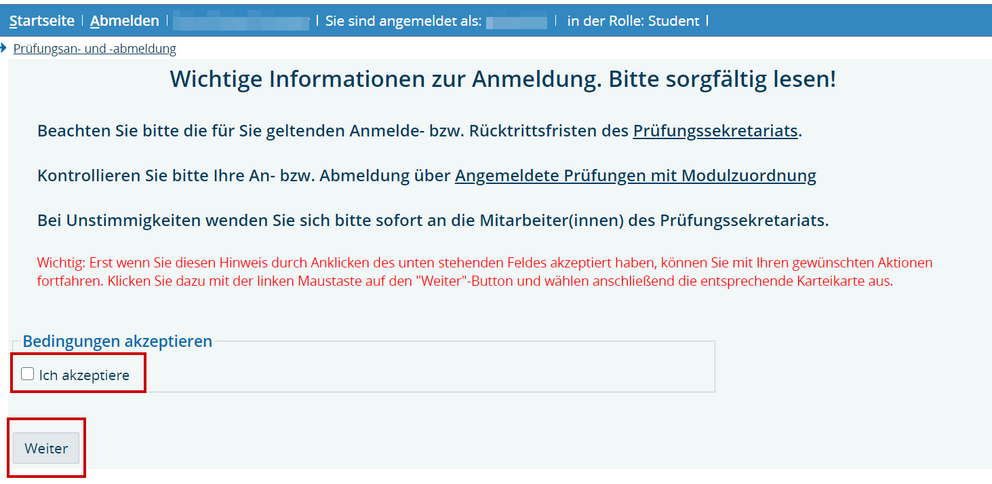This screenshot has width=992, height=484.
Task: Click the 'Bedingungen akzeptieren' fieldset legend
Action: tap(117, 341)
